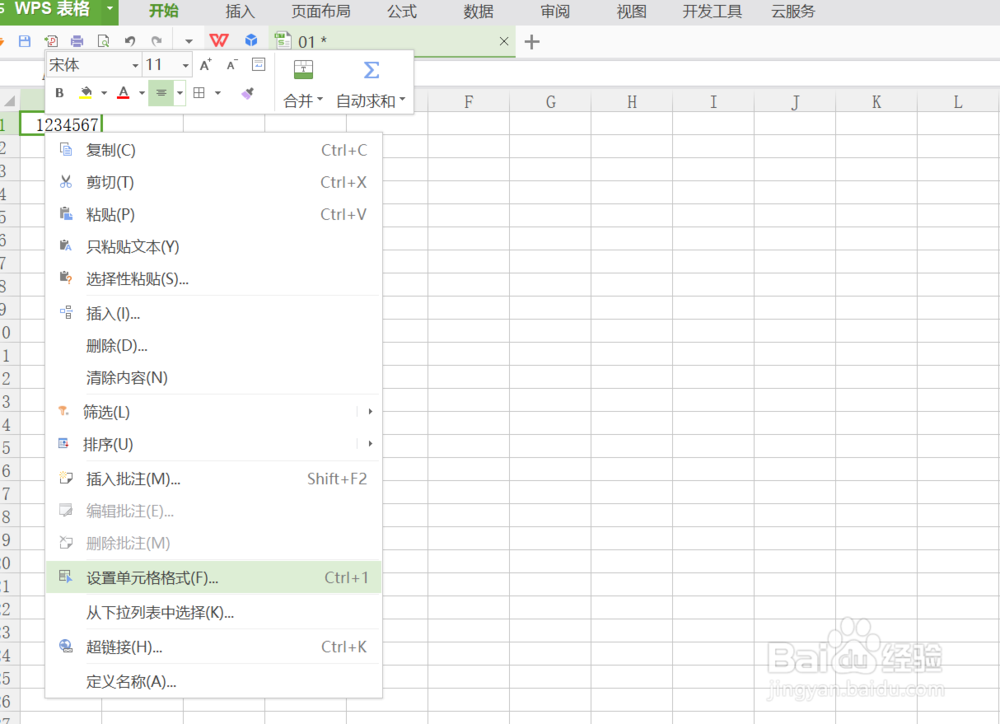This screenshot has height=724, width=1000.
Task: Increase font size with A+ icon
Action: click(x=205, y=64)
